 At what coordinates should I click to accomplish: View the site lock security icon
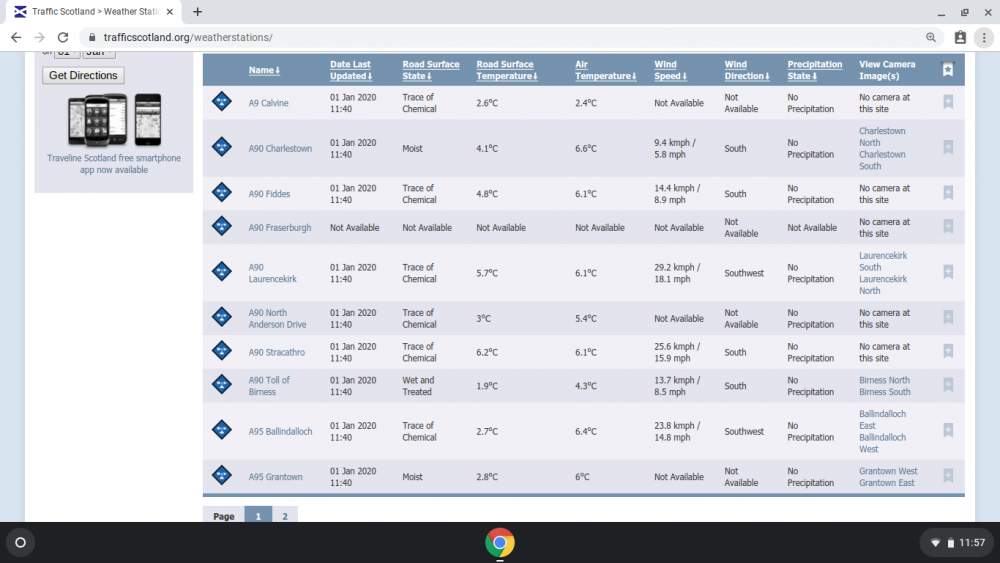pyautogui.click(x=92, y=37)
